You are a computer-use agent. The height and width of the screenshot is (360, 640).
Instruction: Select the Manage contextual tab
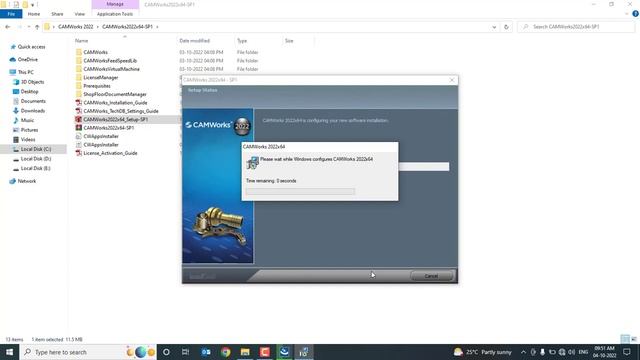click(x=115, y=4)
